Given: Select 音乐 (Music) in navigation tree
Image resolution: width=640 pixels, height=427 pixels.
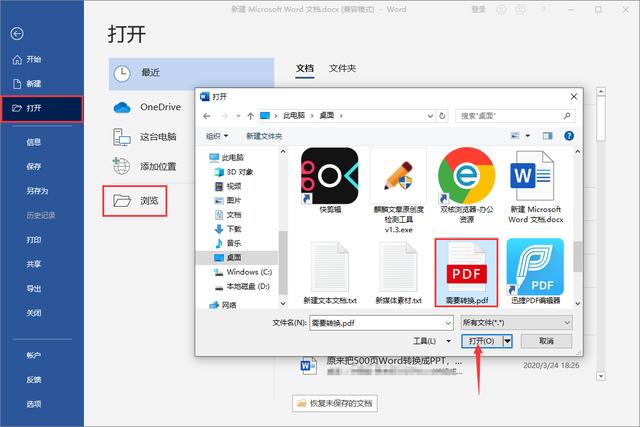Looking at the screenshot, I should 228,243.
